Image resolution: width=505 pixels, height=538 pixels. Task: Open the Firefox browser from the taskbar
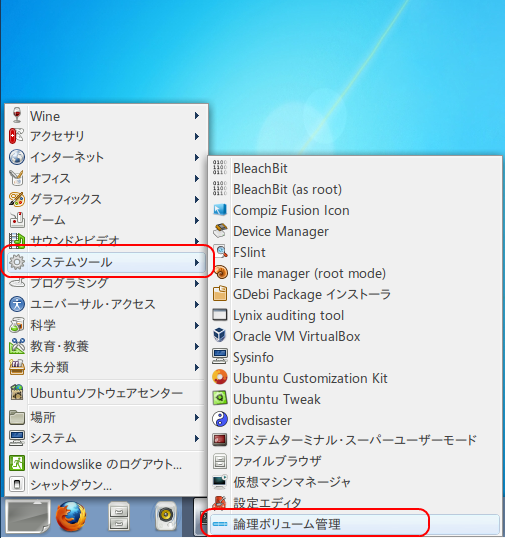[71, 516]
